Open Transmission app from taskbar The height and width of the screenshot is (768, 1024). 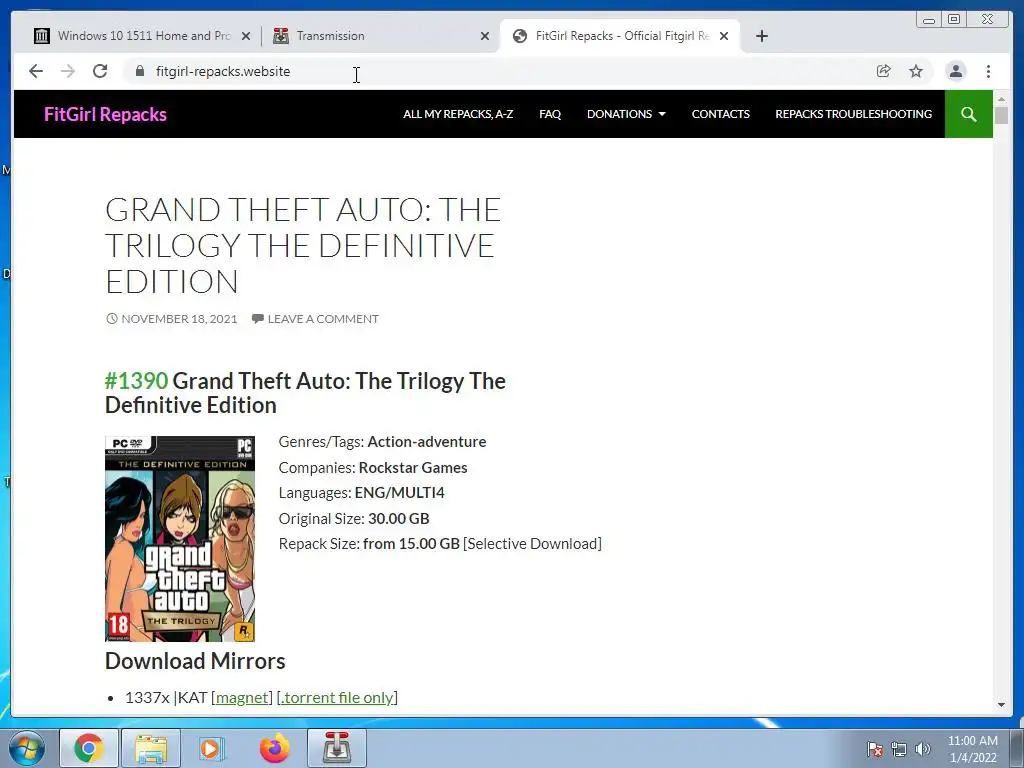click(337, 748)
